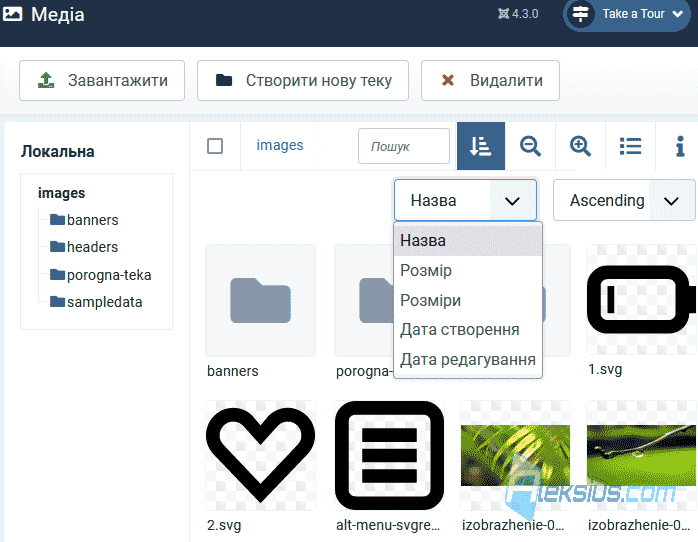Switch to list view icon
This screenshot has height=542, width=698.
point(630,146)
